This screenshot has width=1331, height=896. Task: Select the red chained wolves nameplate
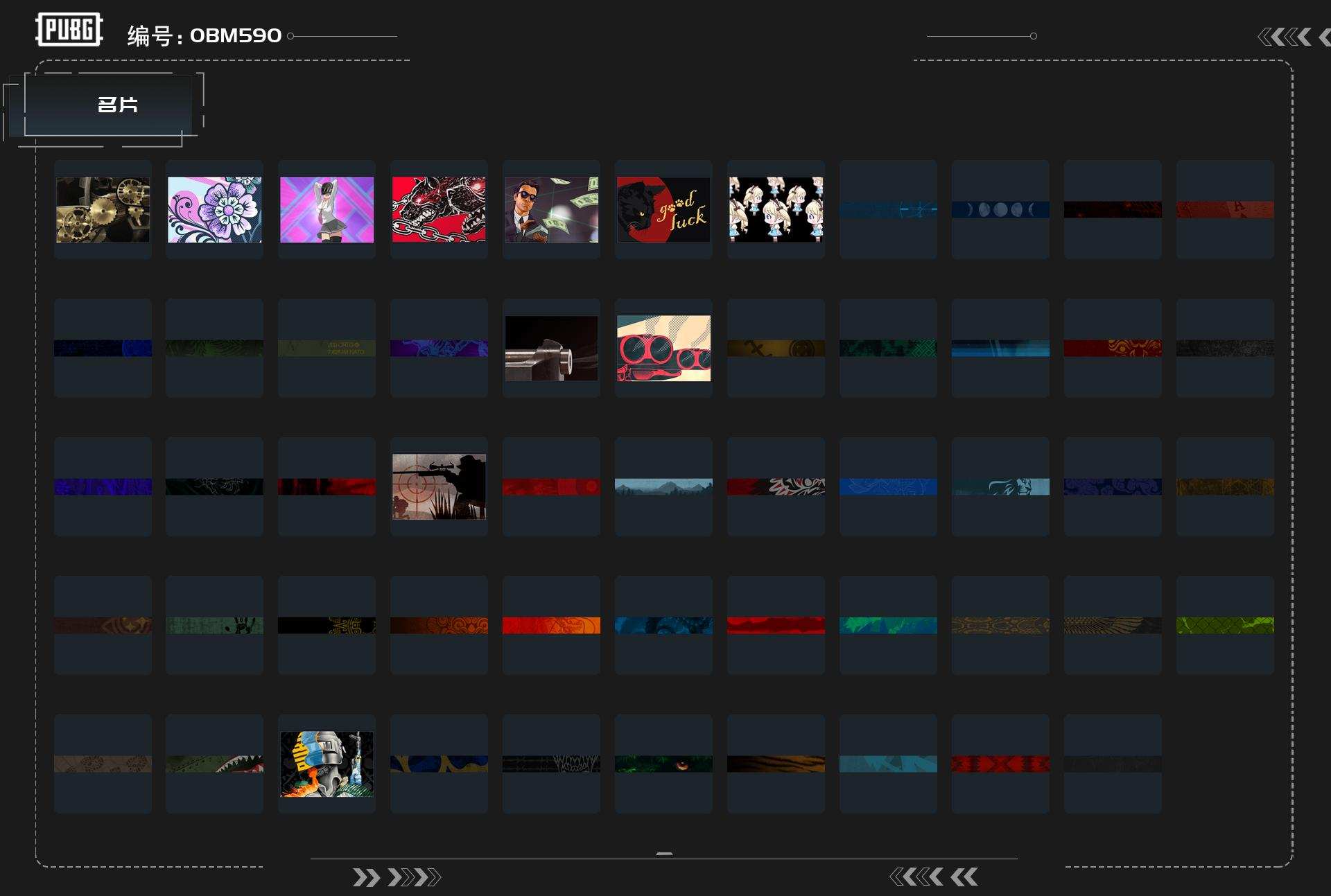pyautogui.click(x=439, y=209)
